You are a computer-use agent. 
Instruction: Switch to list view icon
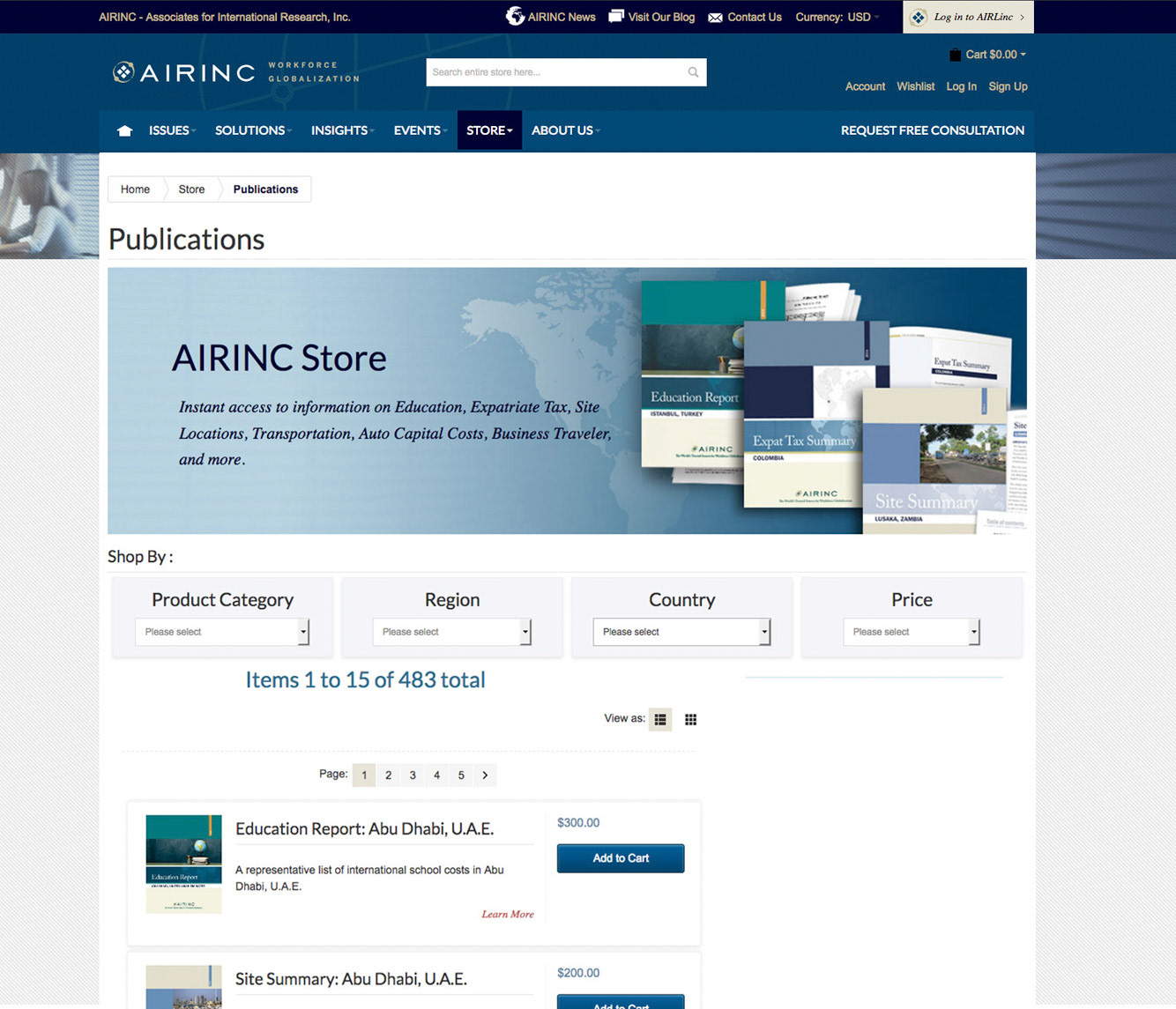[x=660, y=719]
